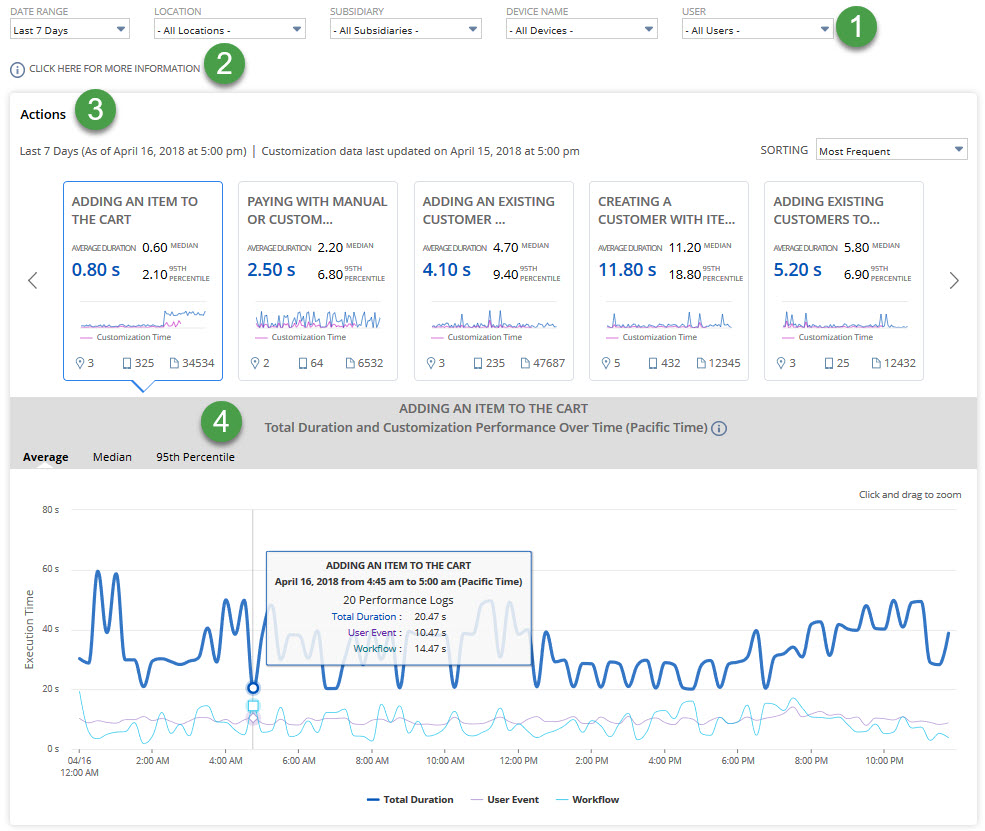Click the square Workflow marker on chart
The width and height of the screenshot is (985, 831).
click(x=253, y=705)
